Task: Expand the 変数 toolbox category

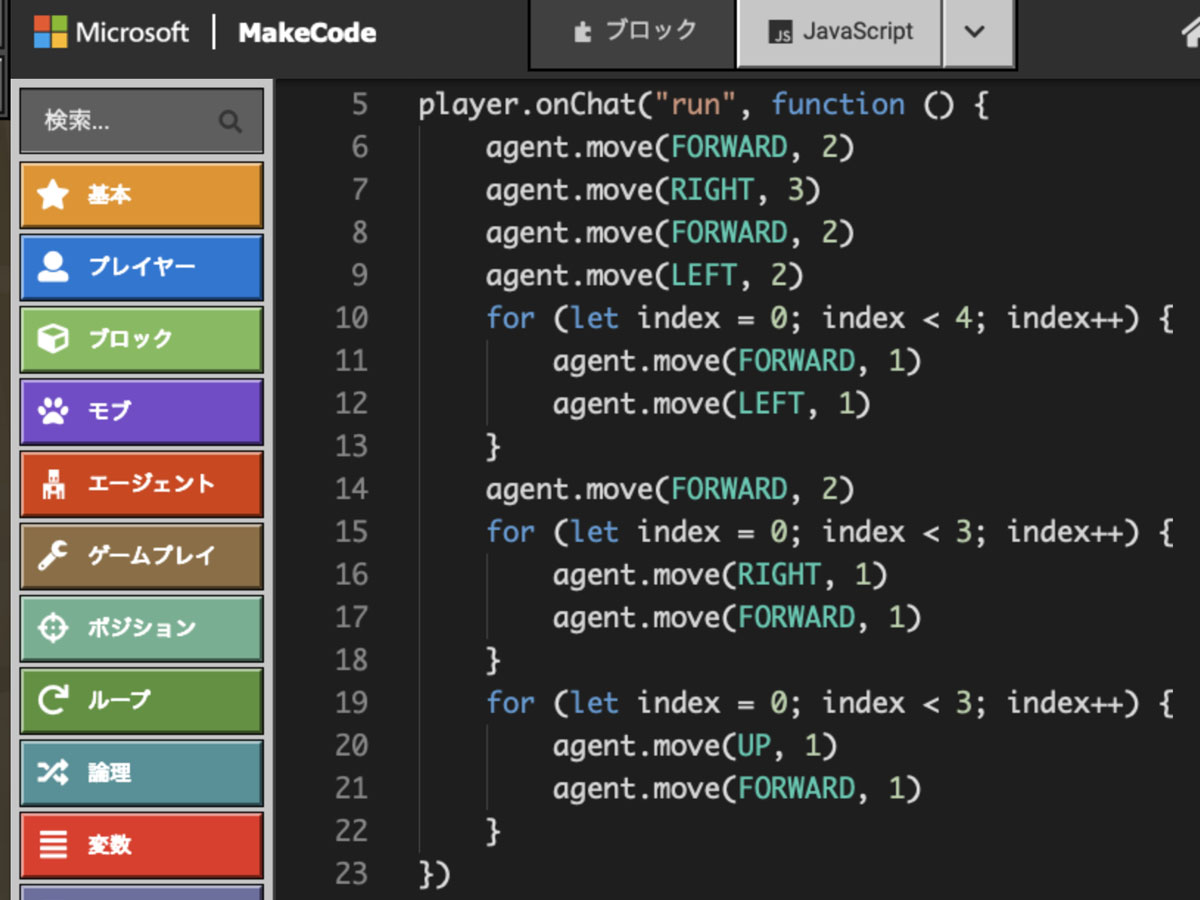Action: pyautogui.click(x=141, y=845)
